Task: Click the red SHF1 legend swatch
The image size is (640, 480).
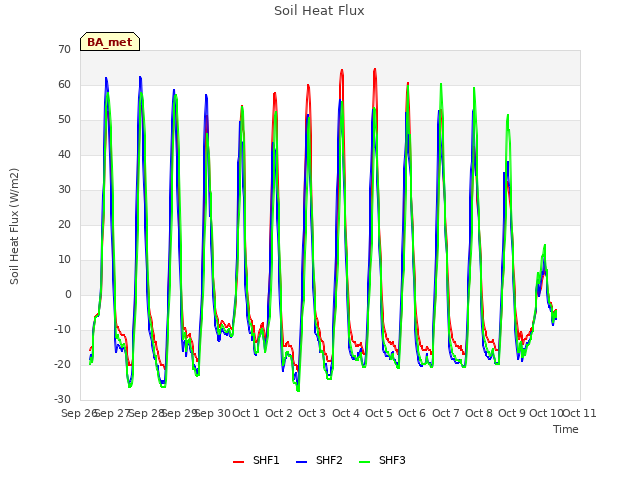Action: (x=238, y=462)
